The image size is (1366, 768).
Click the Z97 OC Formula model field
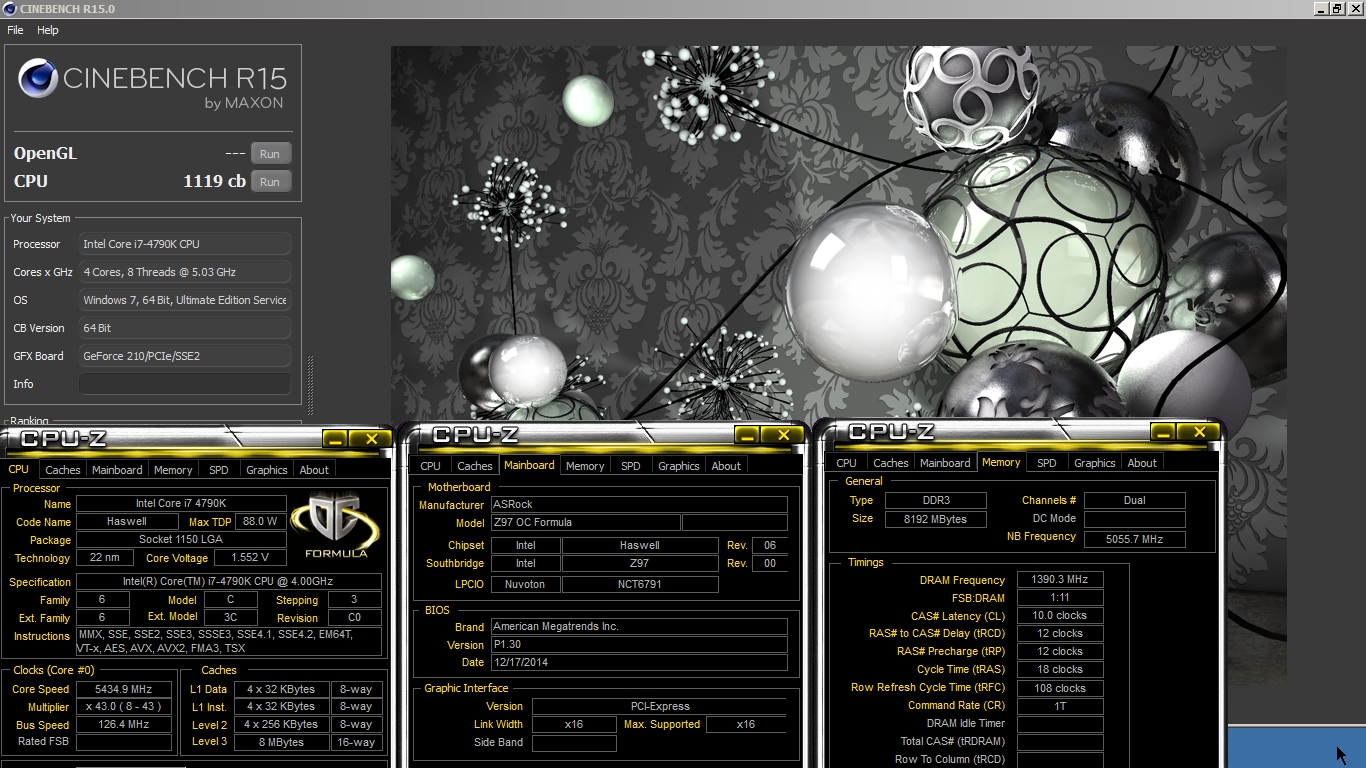tap(585, 523)
